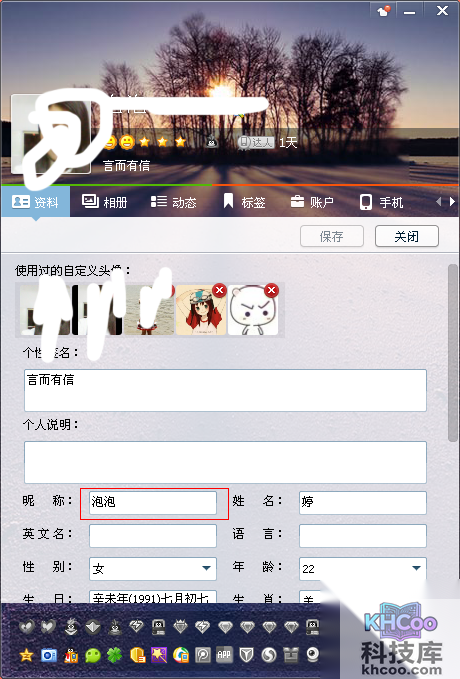
Task: Click the vertical scrollbar of the profile form
Action: pos(453,353)
